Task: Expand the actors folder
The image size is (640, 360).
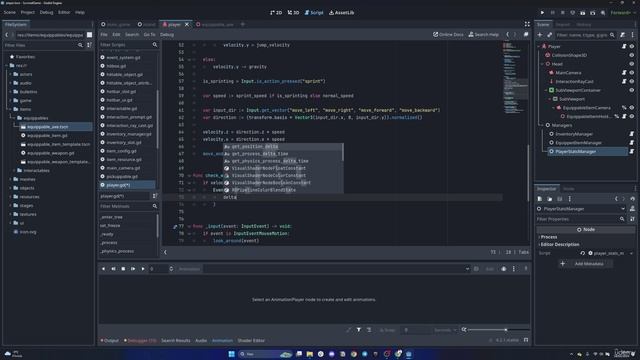Action: (11, 74)
